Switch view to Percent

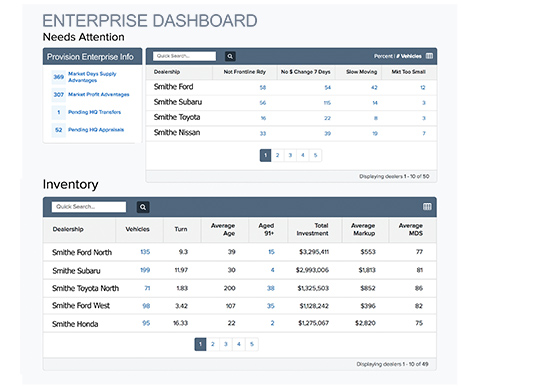[x=383, y=56]
